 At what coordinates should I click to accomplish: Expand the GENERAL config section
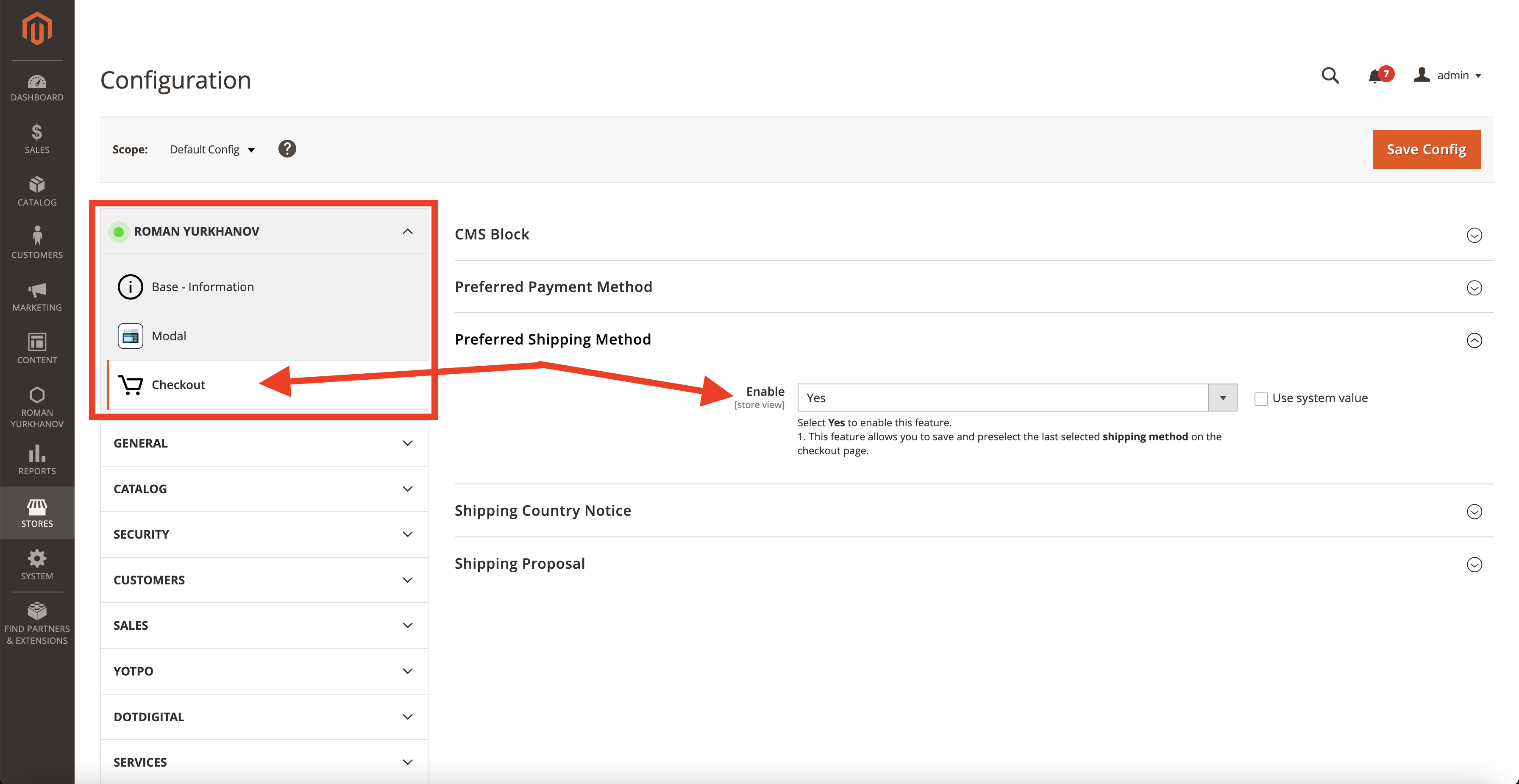coord(264,443)
